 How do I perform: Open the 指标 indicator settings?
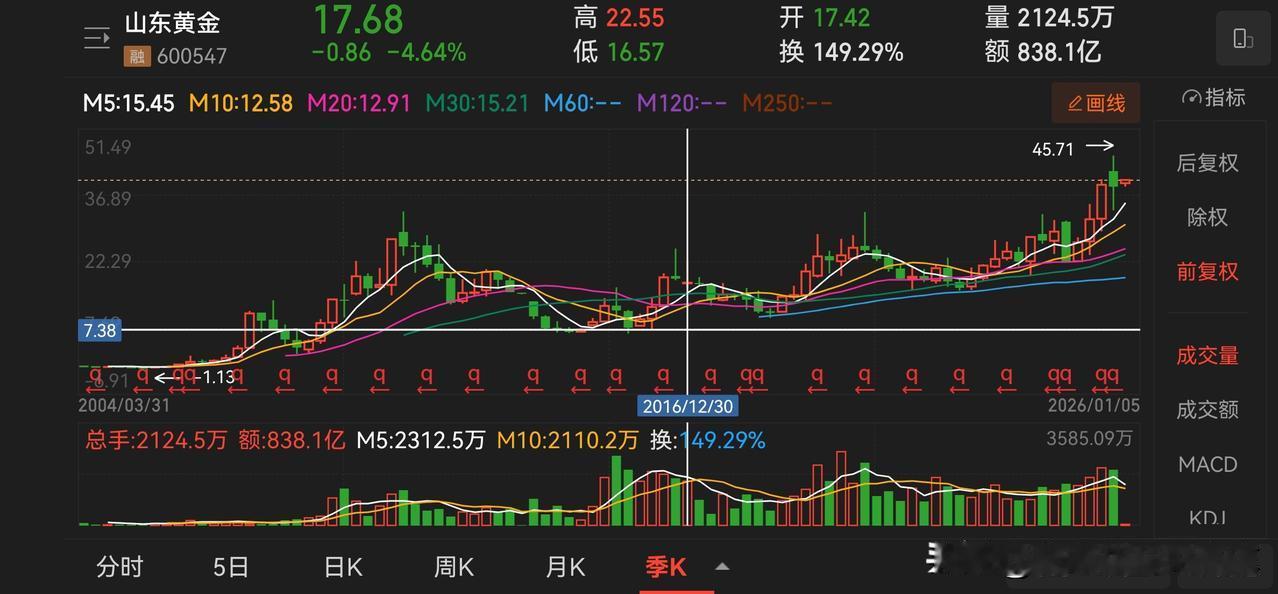1214,98
